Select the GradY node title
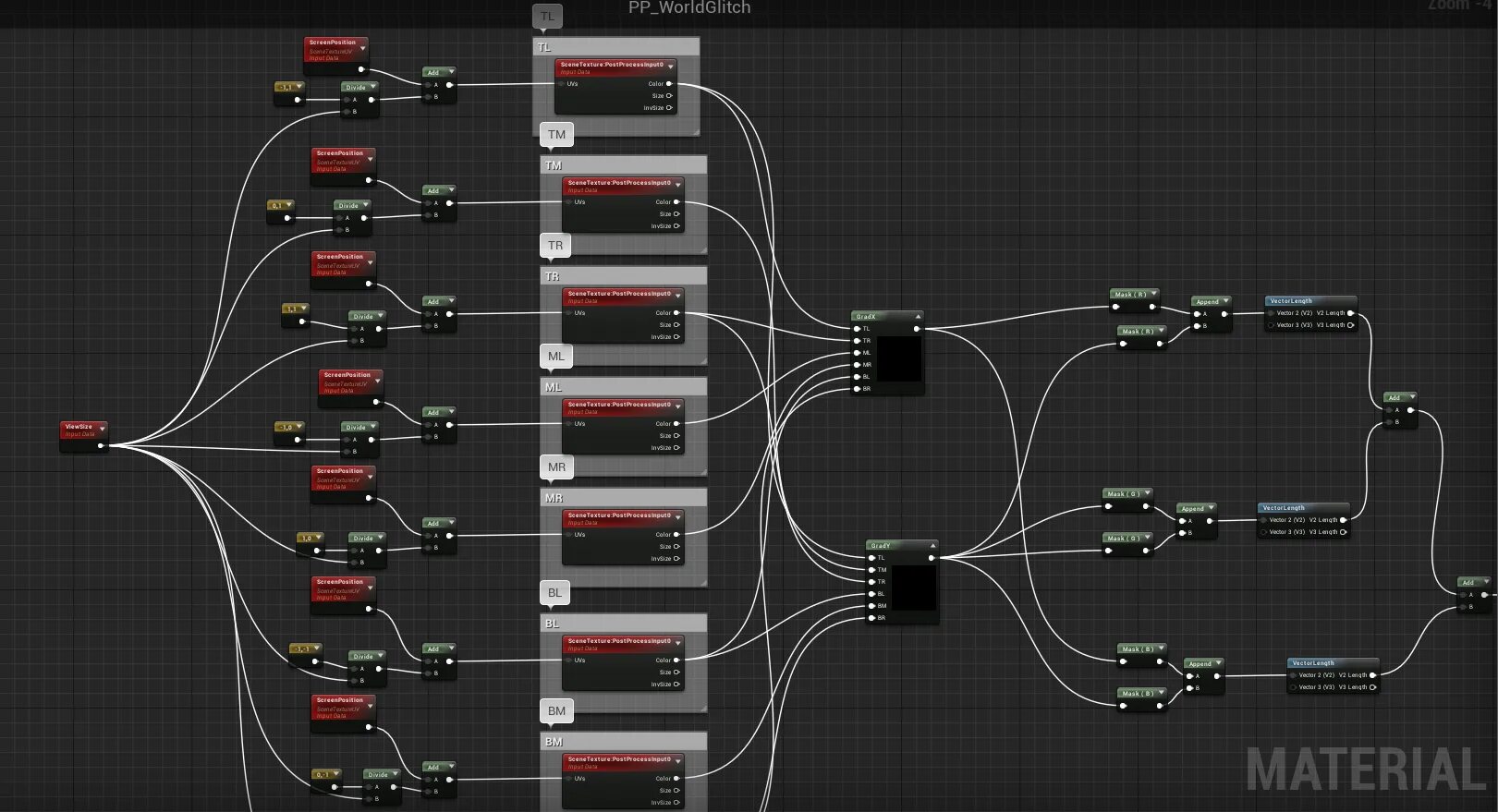 click(881, 545)
